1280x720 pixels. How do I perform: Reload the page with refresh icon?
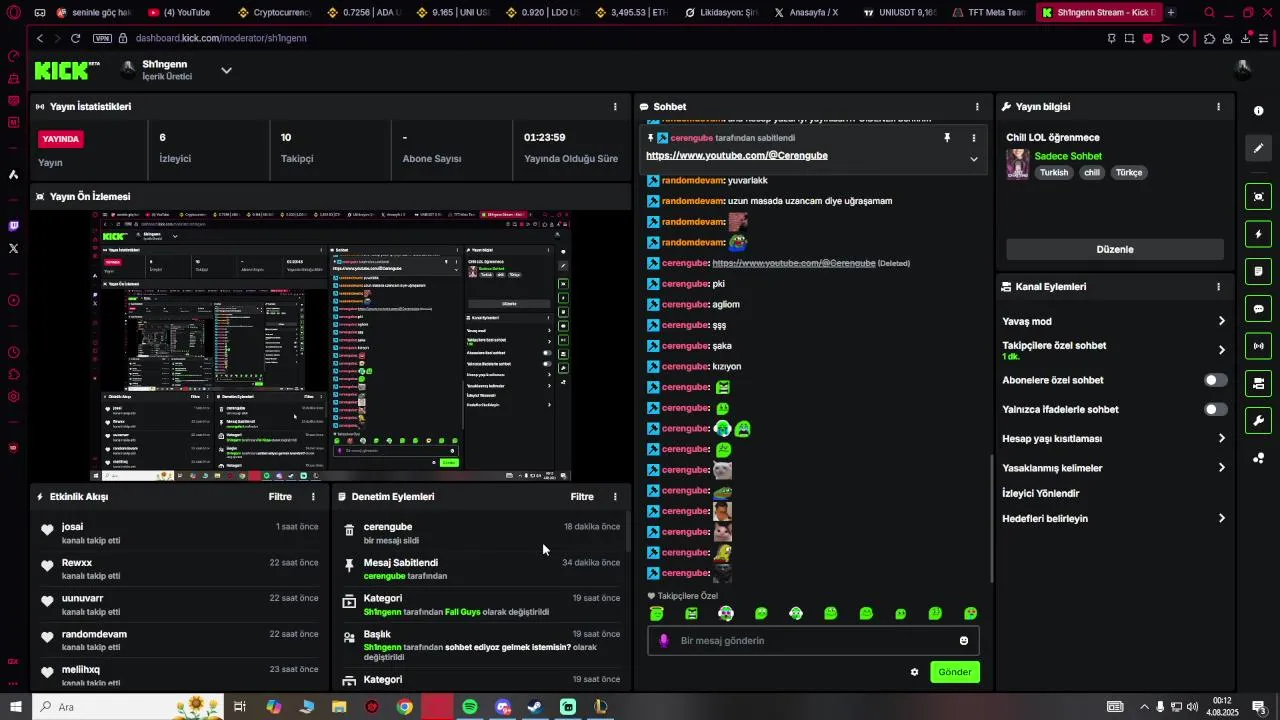[x=75, y=38]
